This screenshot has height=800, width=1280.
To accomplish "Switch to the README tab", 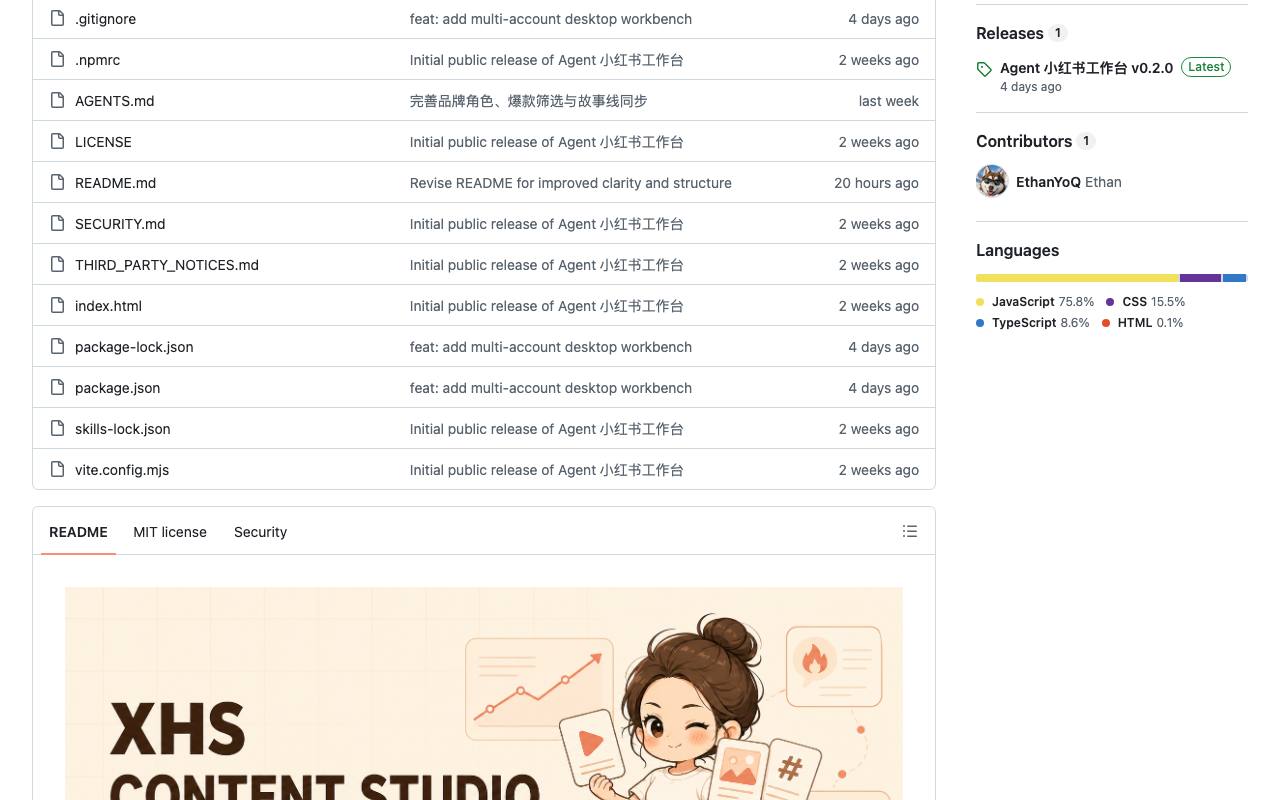I will (78, 532).
